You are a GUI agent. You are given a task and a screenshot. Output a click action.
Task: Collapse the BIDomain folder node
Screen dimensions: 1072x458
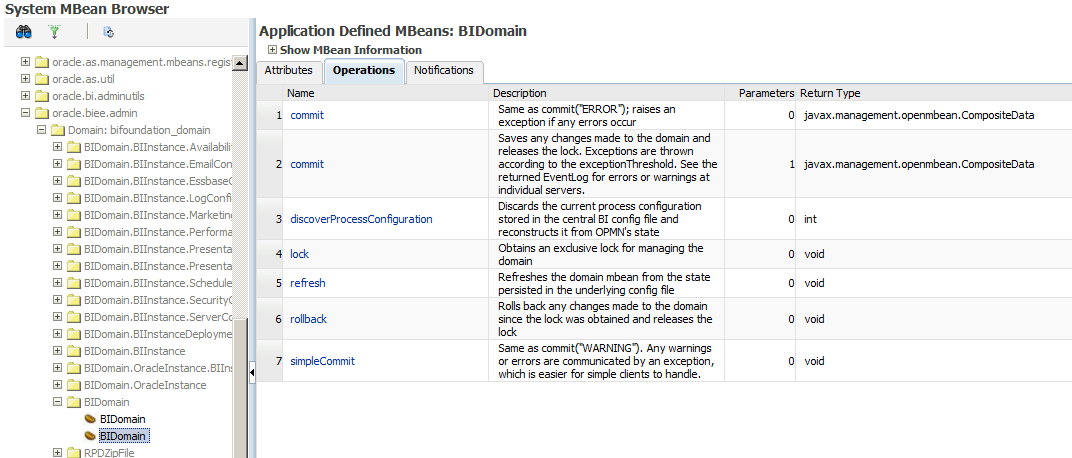(x=58, y=402)
